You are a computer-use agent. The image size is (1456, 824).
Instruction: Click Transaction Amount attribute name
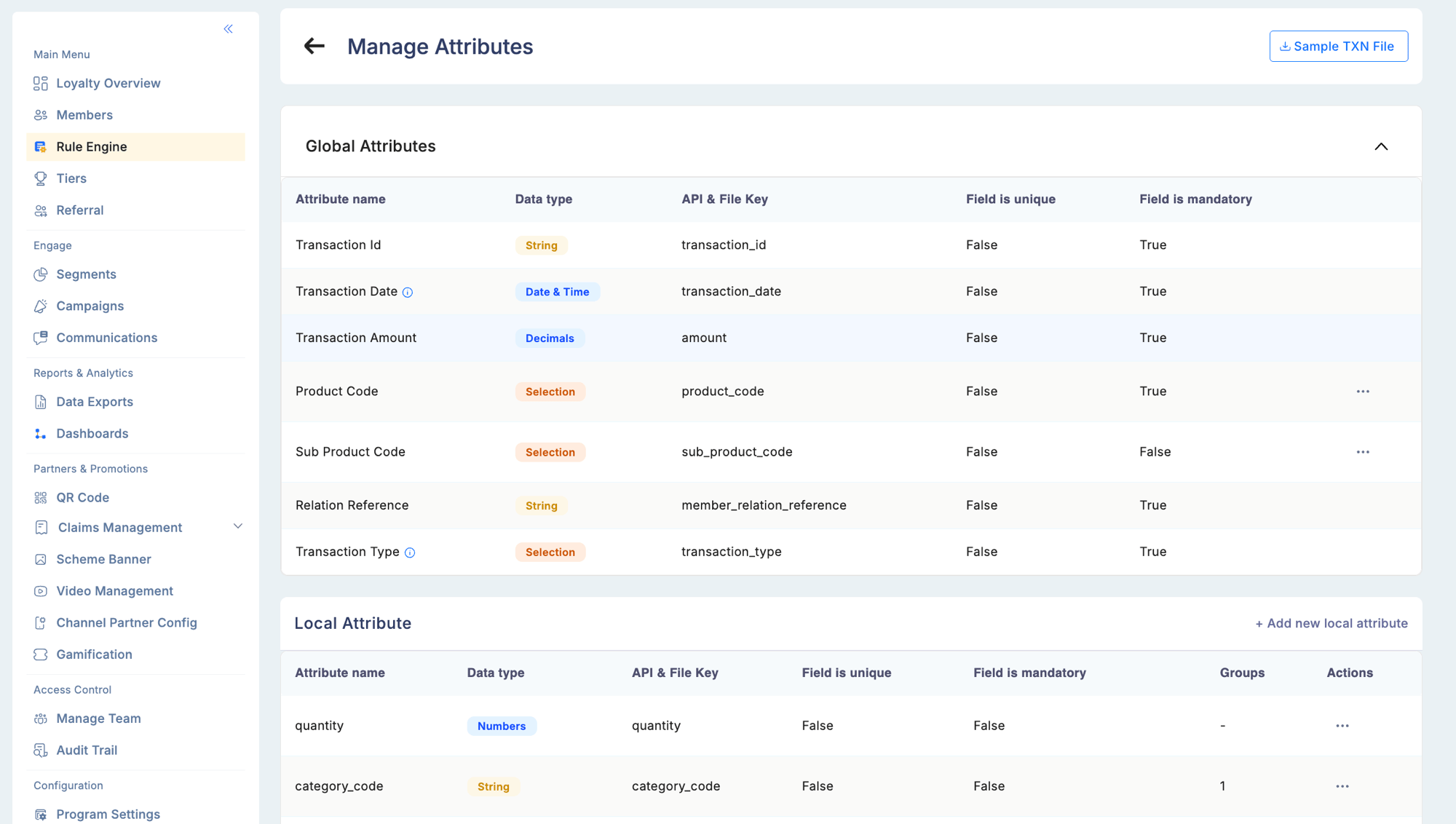[356, 338]
